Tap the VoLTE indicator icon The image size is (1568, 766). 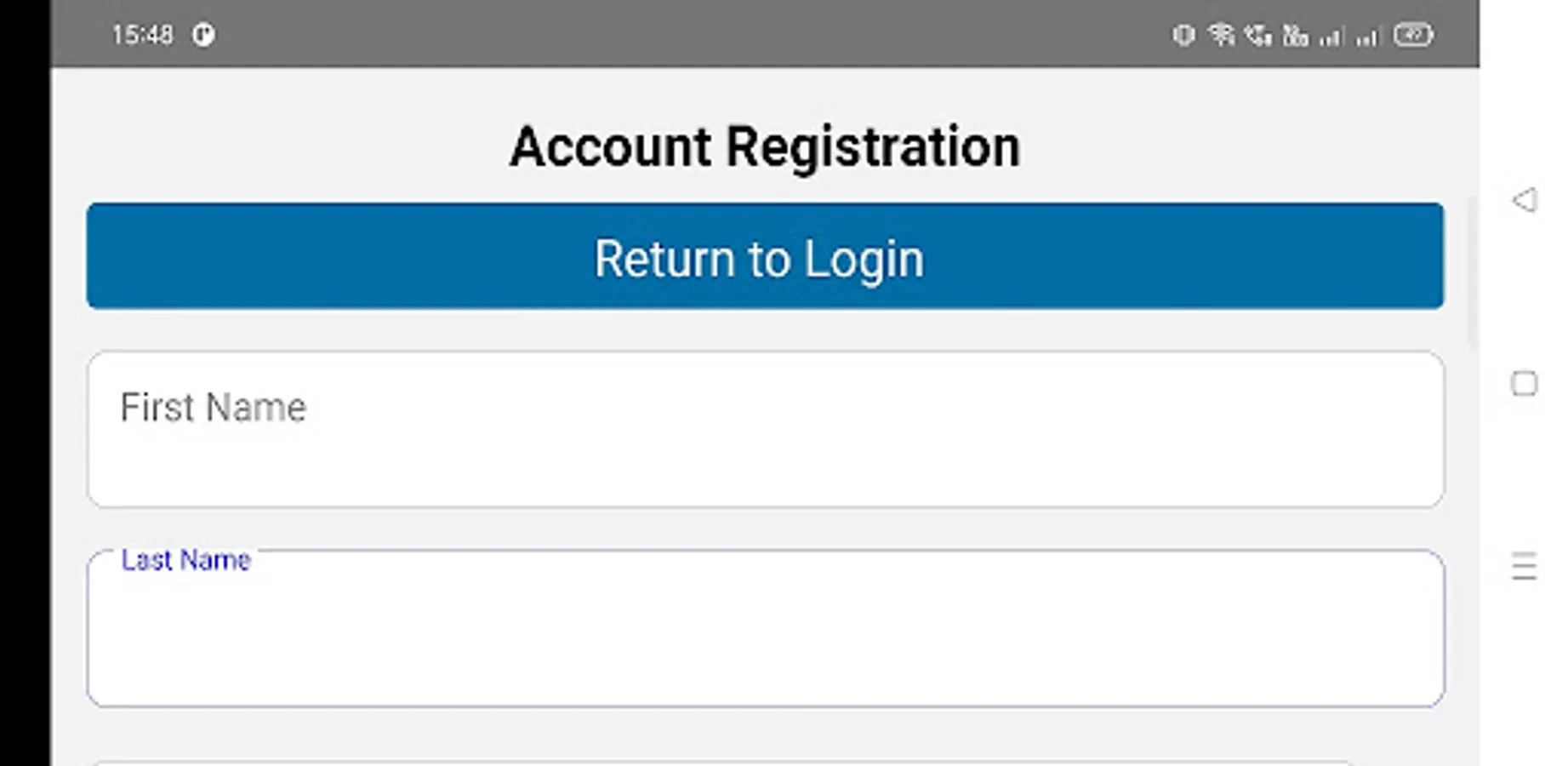1295,35
